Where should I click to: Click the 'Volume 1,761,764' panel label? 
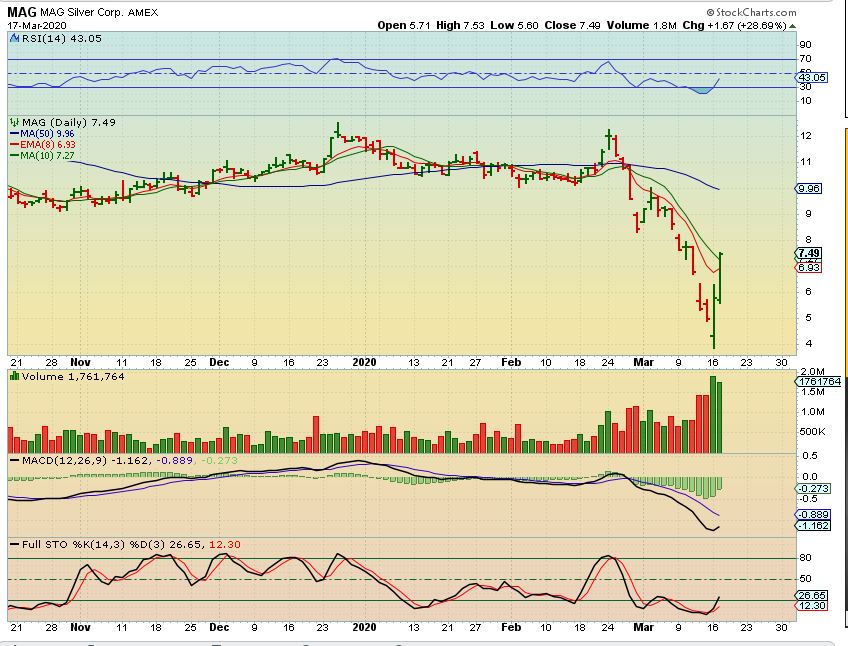coord(73,376)
